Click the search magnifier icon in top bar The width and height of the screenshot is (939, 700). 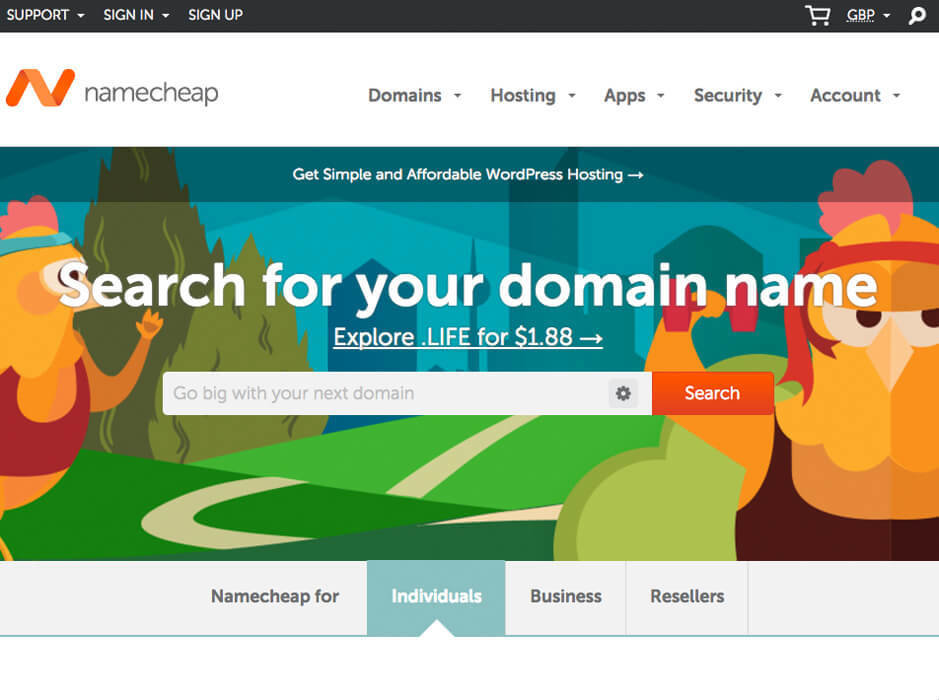[x=917, y=15]
